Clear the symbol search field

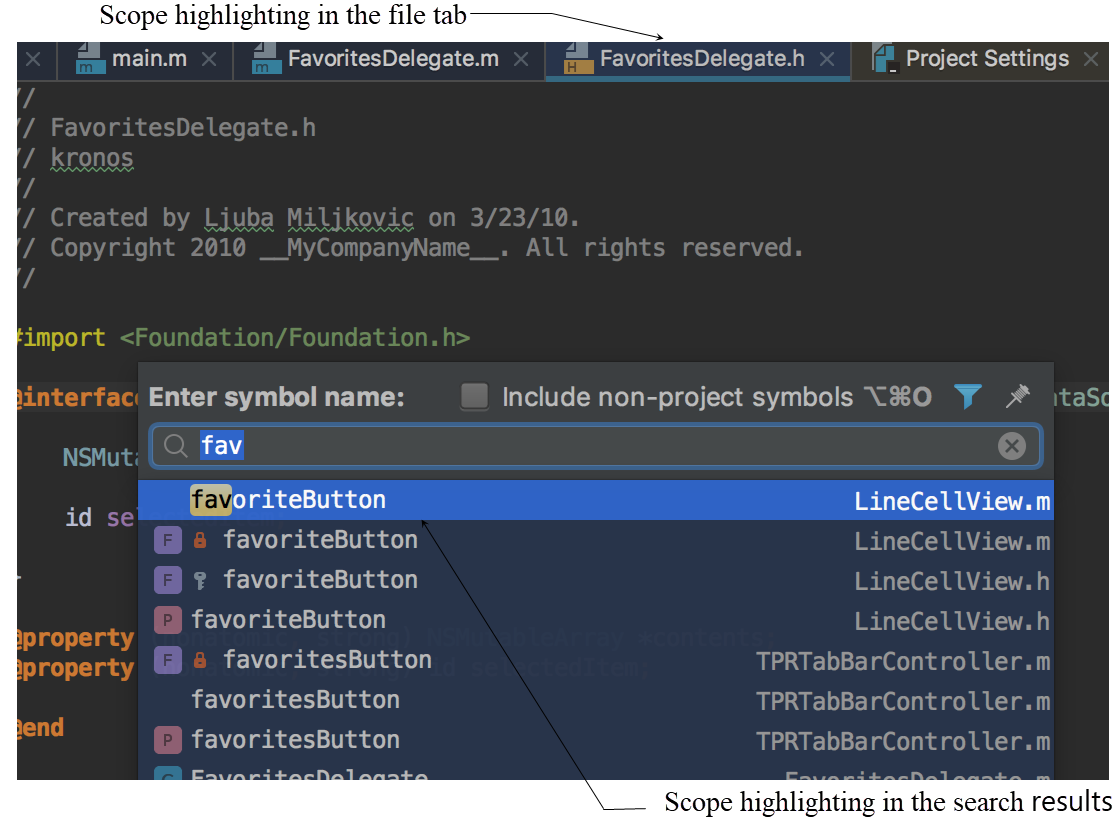1012,446
